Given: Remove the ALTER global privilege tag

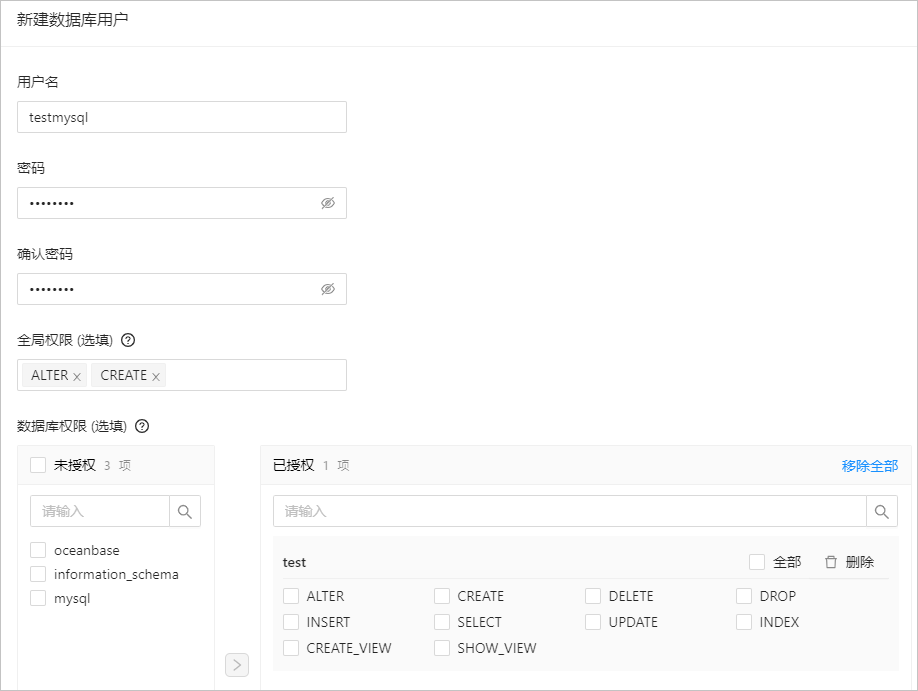Looking at the screenshot, I should pyautogui.click(x=77, y=377).
